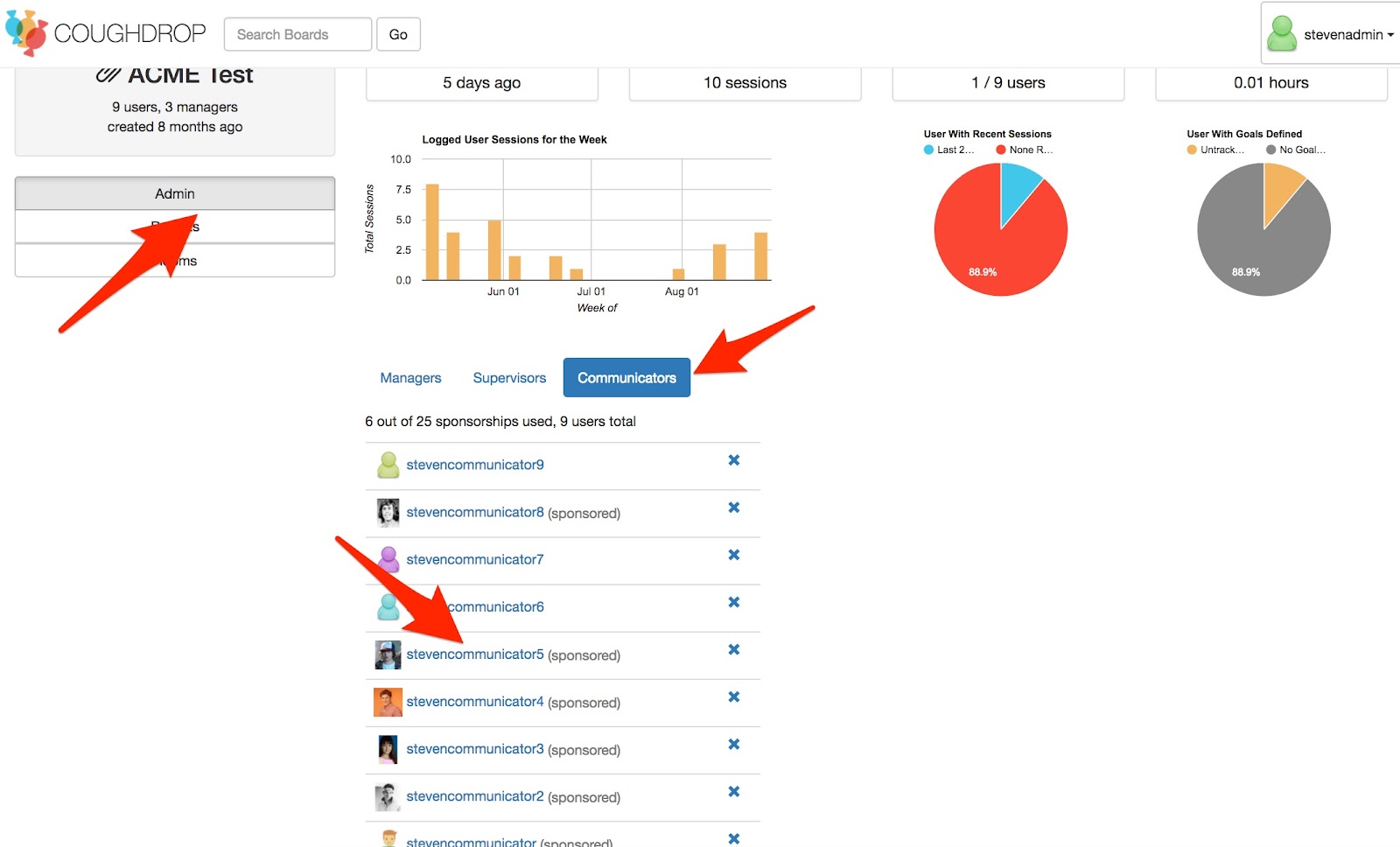The height and width of the screenshot is (847, 1400).
Task: Click the 'created 8 months ago' text
Action: (x=175, y=127)
